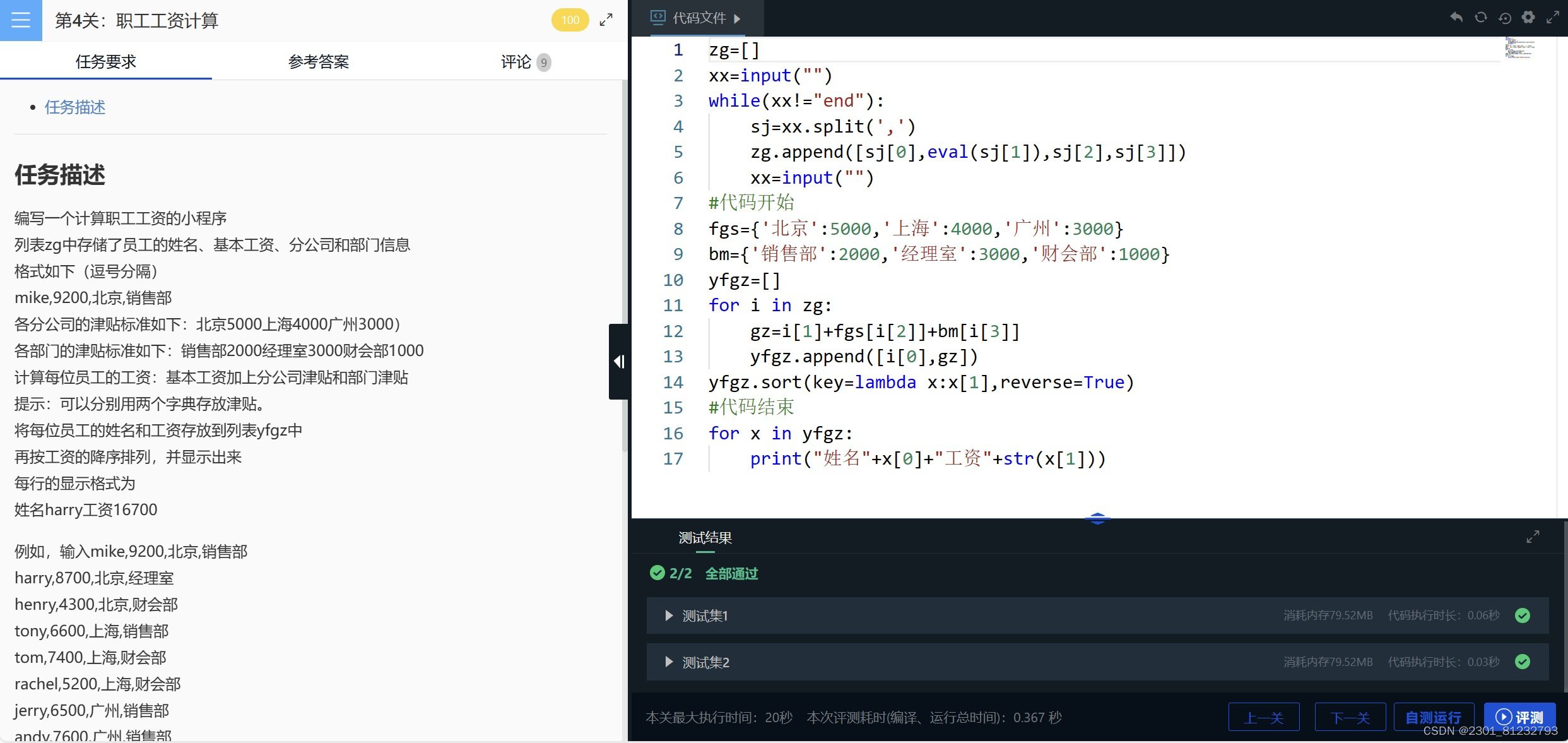Click the while loop line 3
The image size is (1568, 743).
796,101
